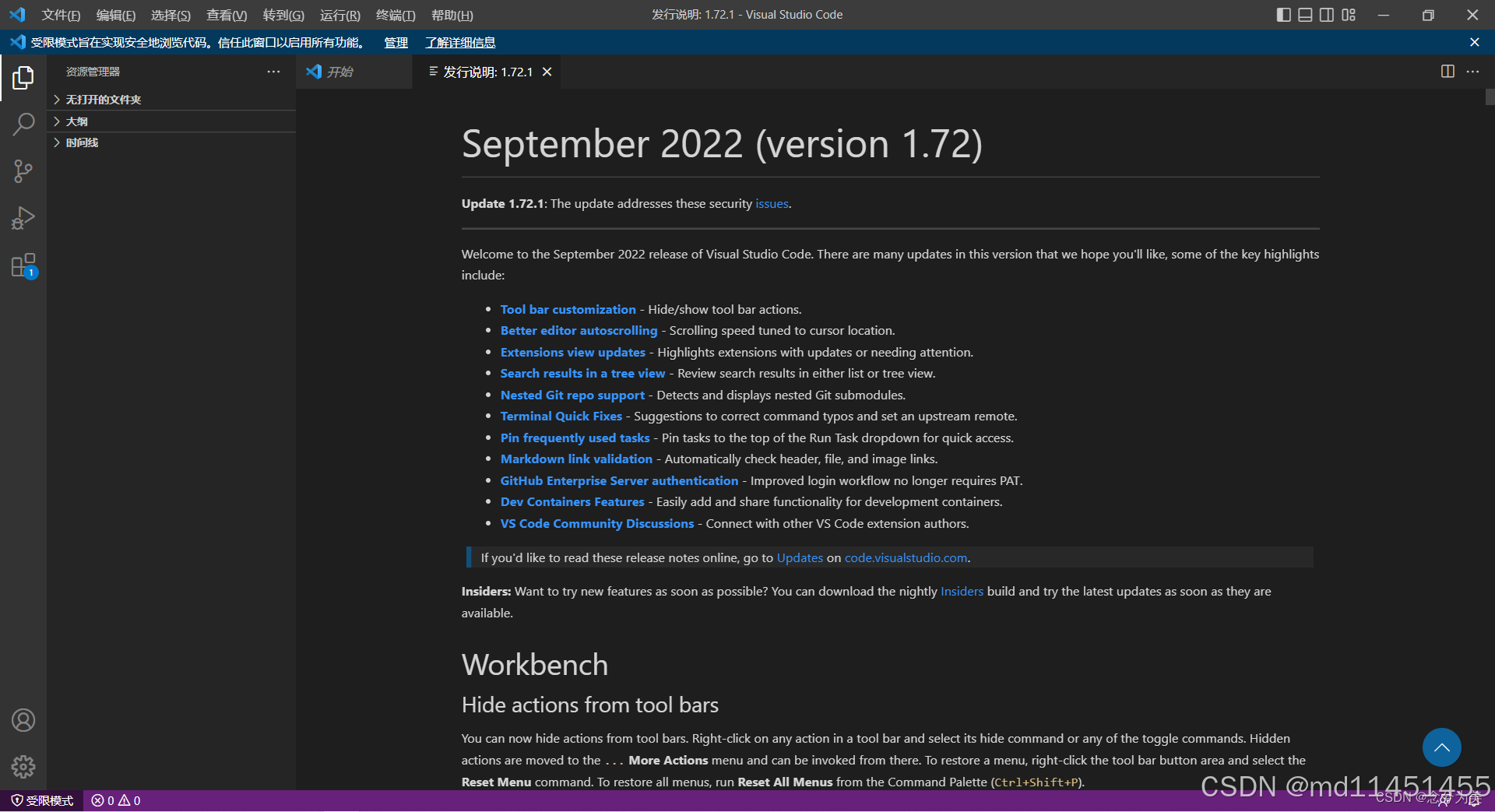Open the Manage gear icon
1495x812 pixels.
tap(23, 767)
